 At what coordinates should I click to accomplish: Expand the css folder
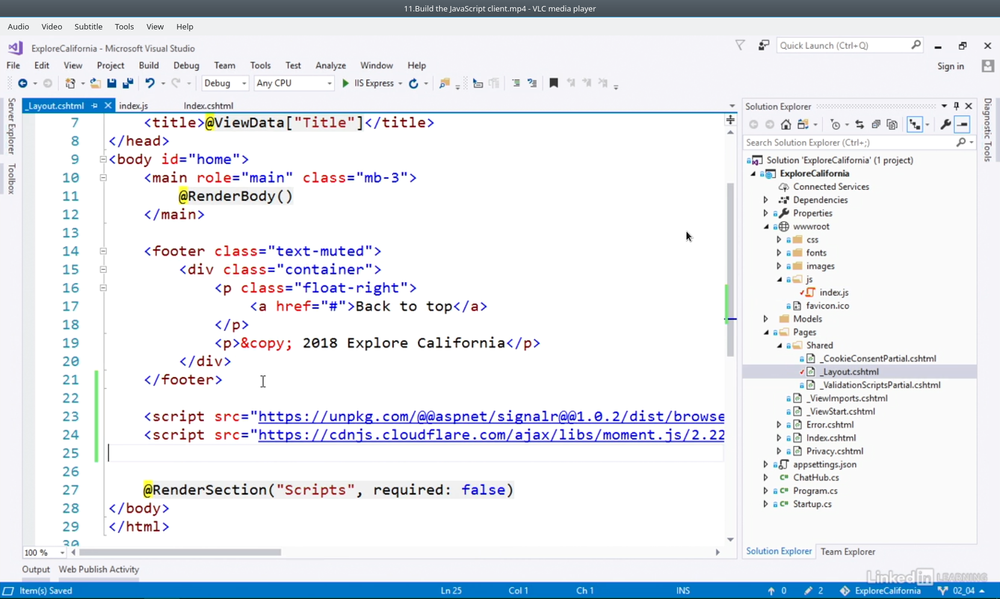pos(779,240)
